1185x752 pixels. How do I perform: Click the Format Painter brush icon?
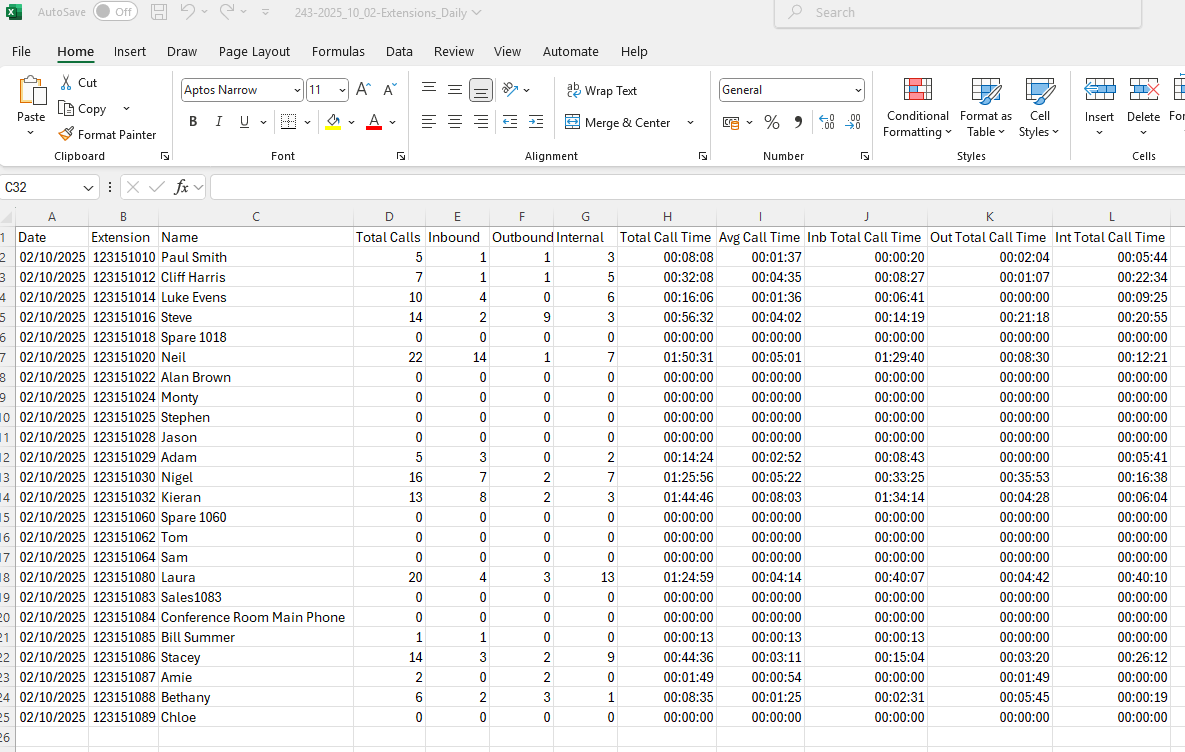click(66, 134)
